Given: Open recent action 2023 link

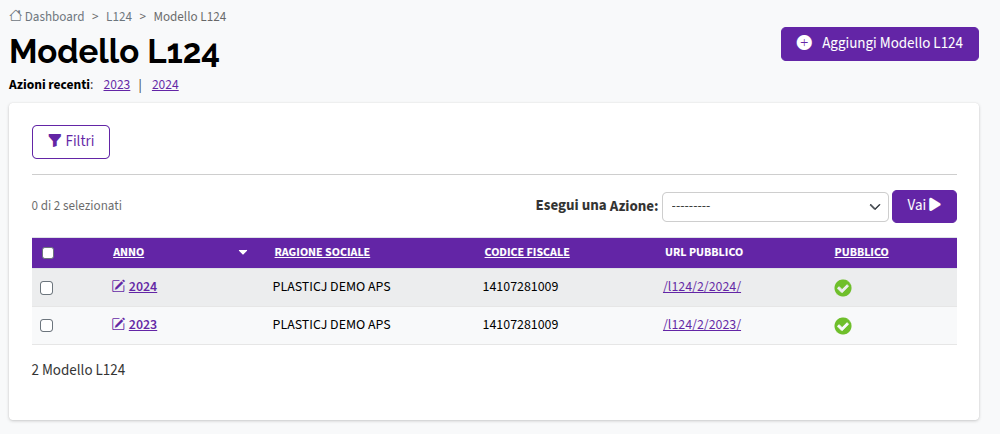Looking at the screenshot, I should click(117, 85).
